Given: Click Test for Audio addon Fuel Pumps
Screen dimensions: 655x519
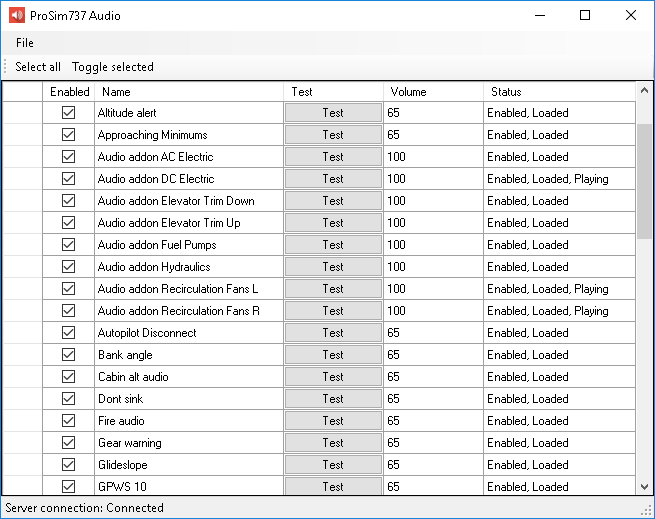Looking at the screenshot, I should (333, 244).
